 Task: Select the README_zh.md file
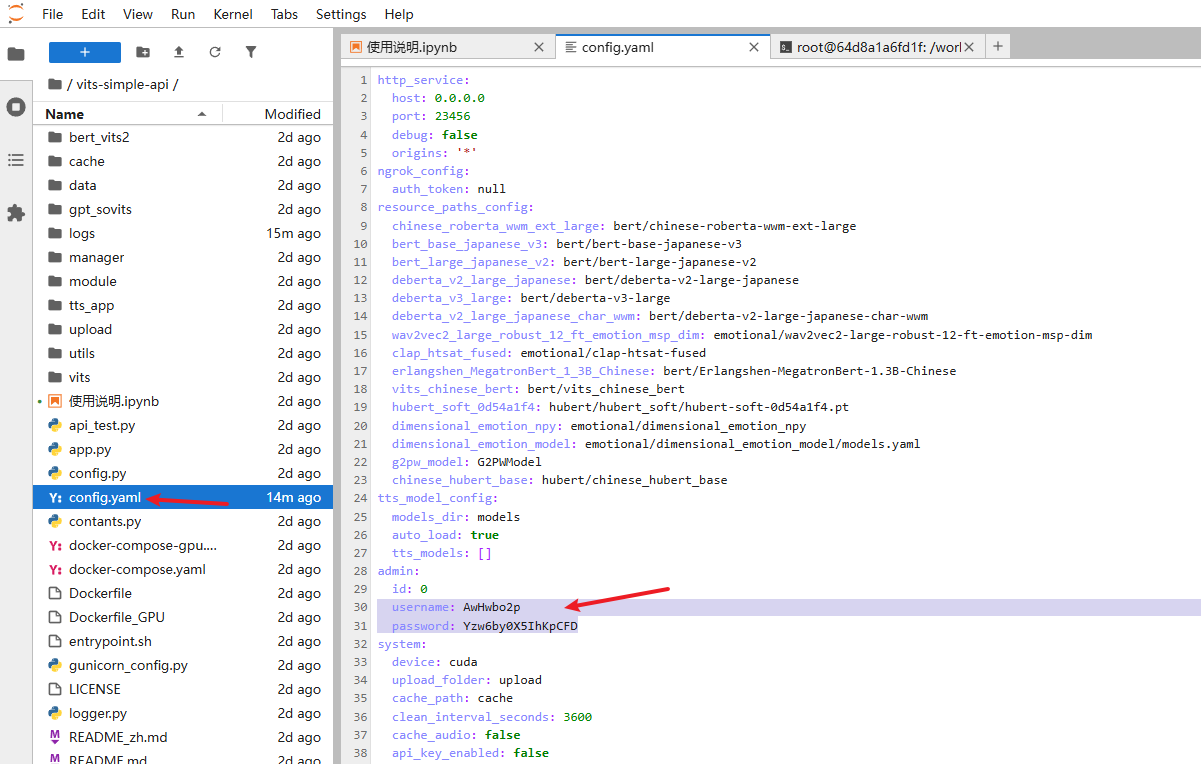183,737
